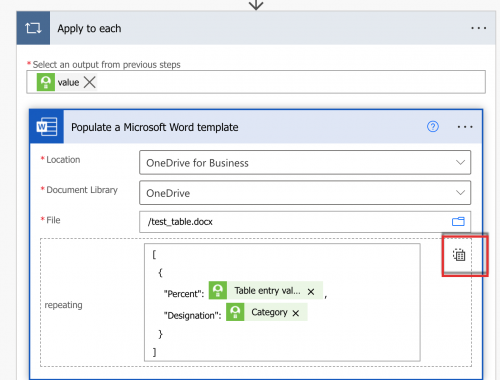Click the /test_table.docx file field
The image size is (500, 380).
tap(305, 222)
